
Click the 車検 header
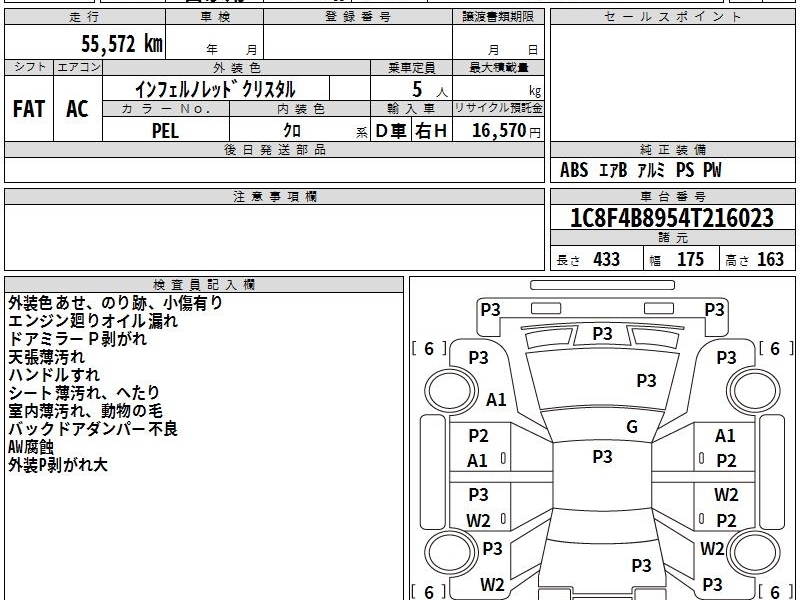215,16
